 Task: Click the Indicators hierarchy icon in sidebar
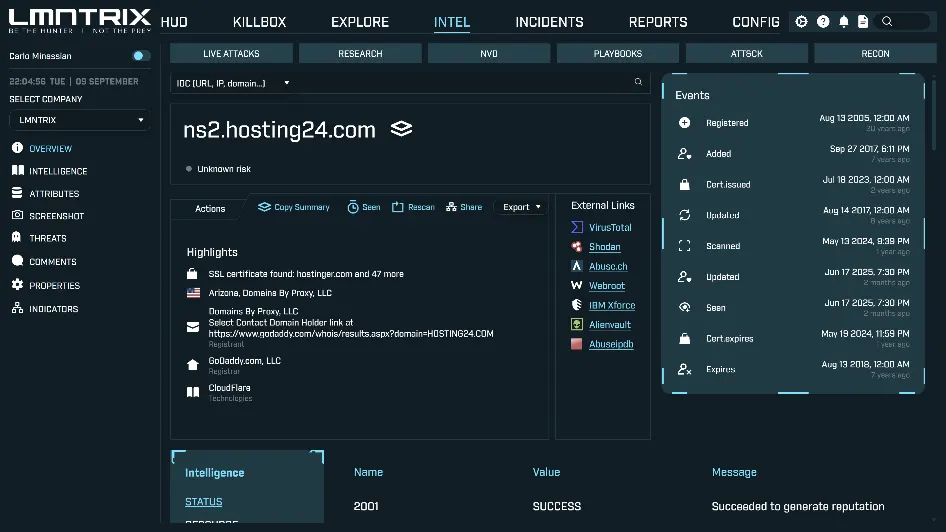click(x=17, y=308)
